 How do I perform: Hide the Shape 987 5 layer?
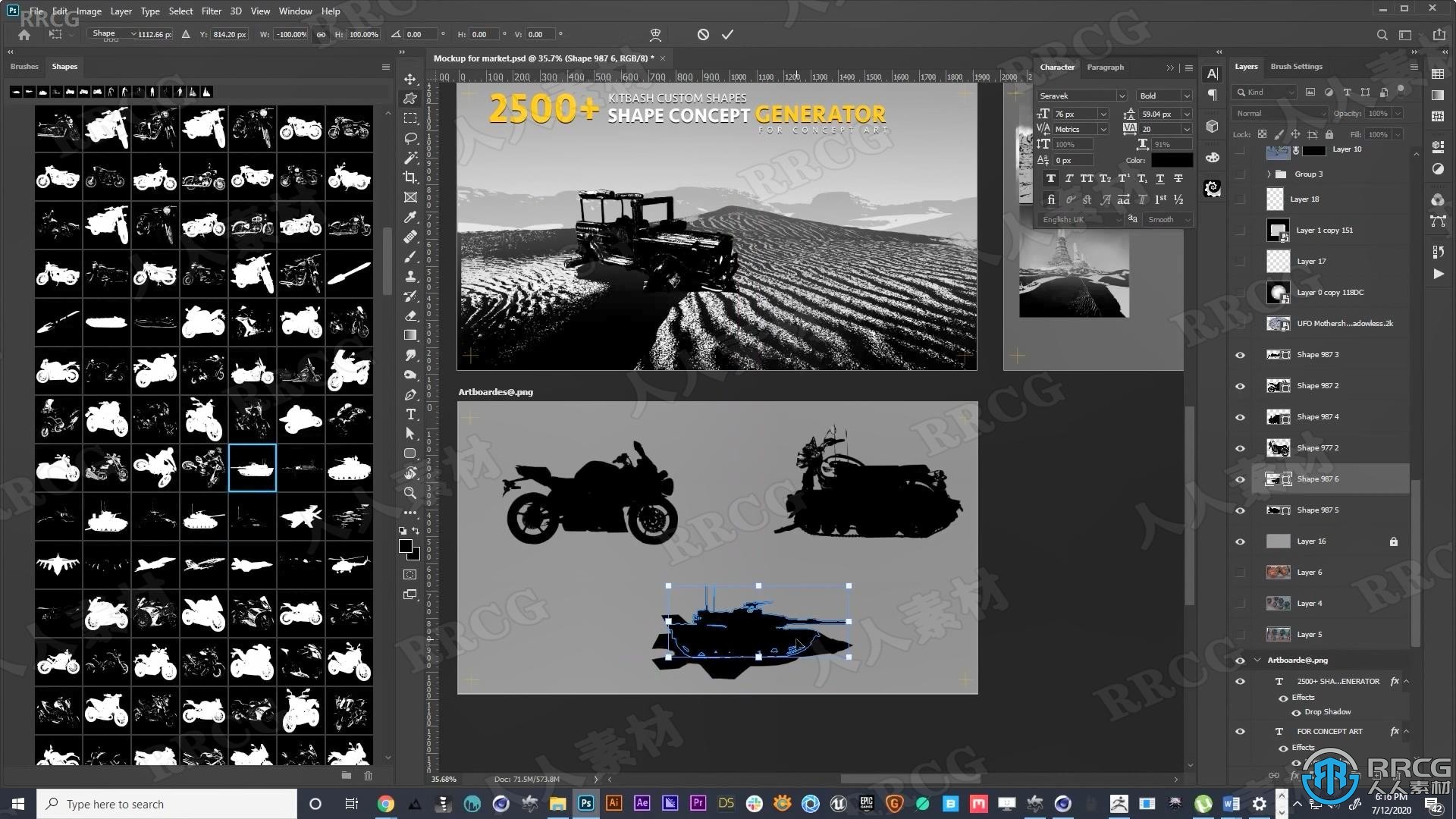tap(1240, 510)
